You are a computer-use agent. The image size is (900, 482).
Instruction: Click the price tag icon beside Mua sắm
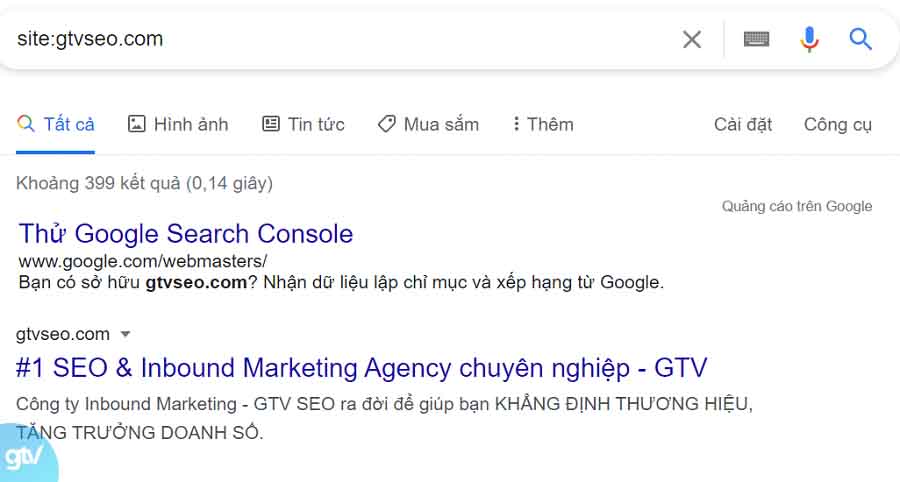click(x=386, y=124)
